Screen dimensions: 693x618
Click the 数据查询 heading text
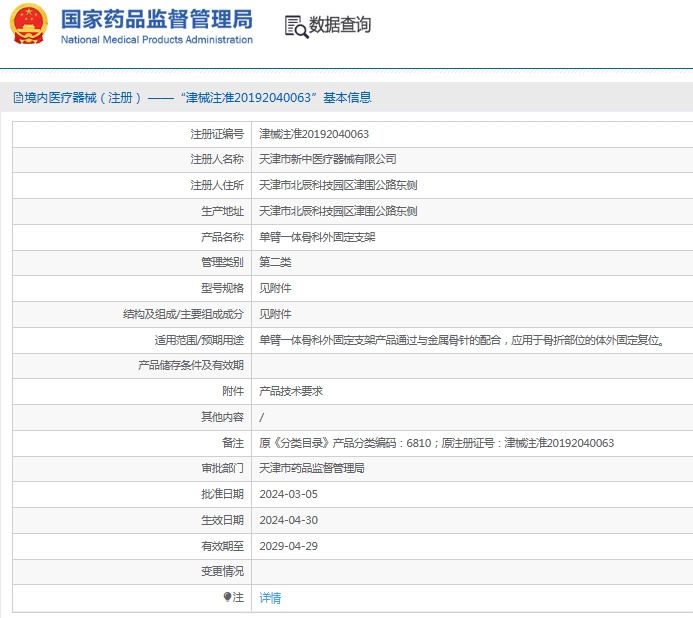[x=339, y=25]
